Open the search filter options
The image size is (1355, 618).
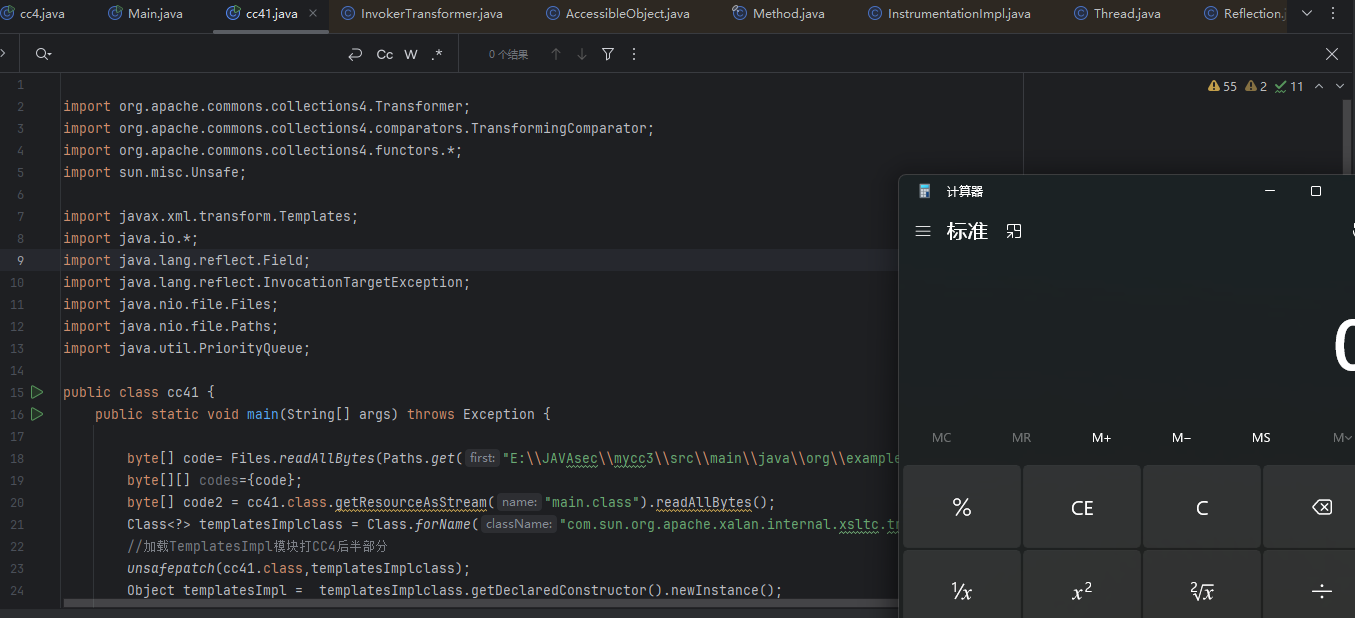click(608, 54)
